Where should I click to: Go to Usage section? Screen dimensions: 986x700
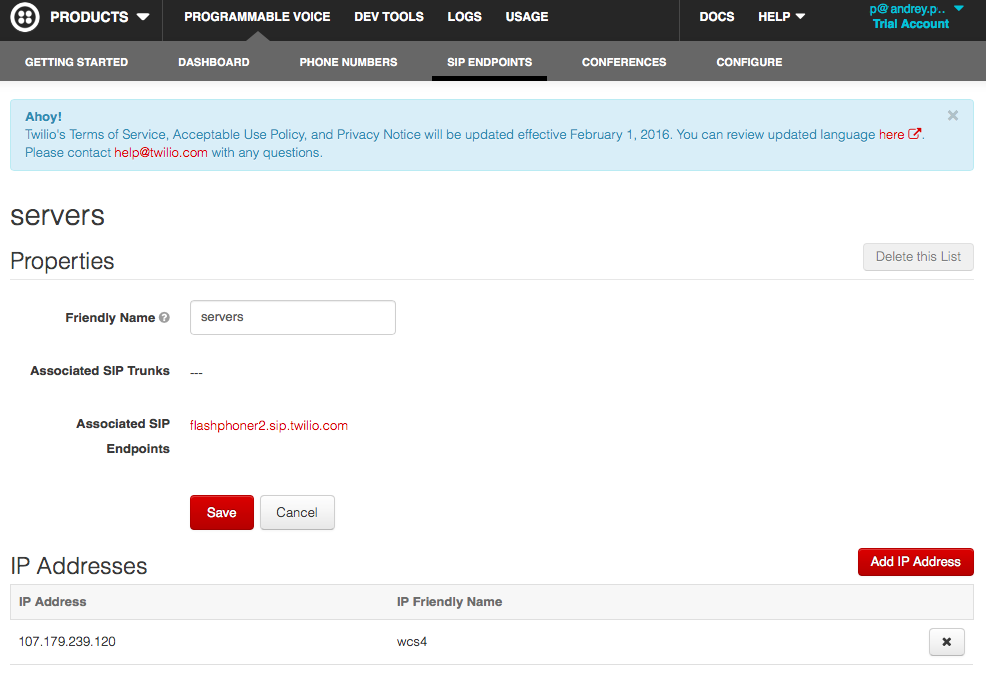527,17
